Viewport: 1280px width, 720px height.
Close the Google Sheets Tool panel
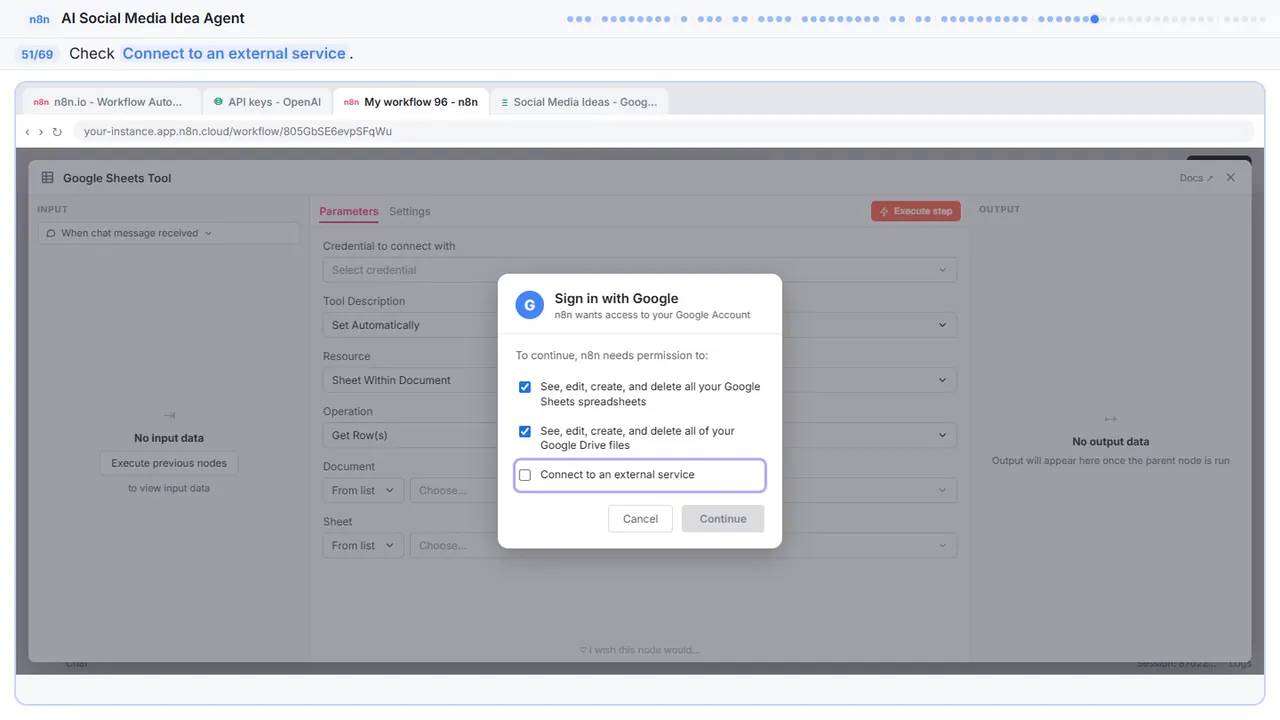click(x=1231, y=178)
